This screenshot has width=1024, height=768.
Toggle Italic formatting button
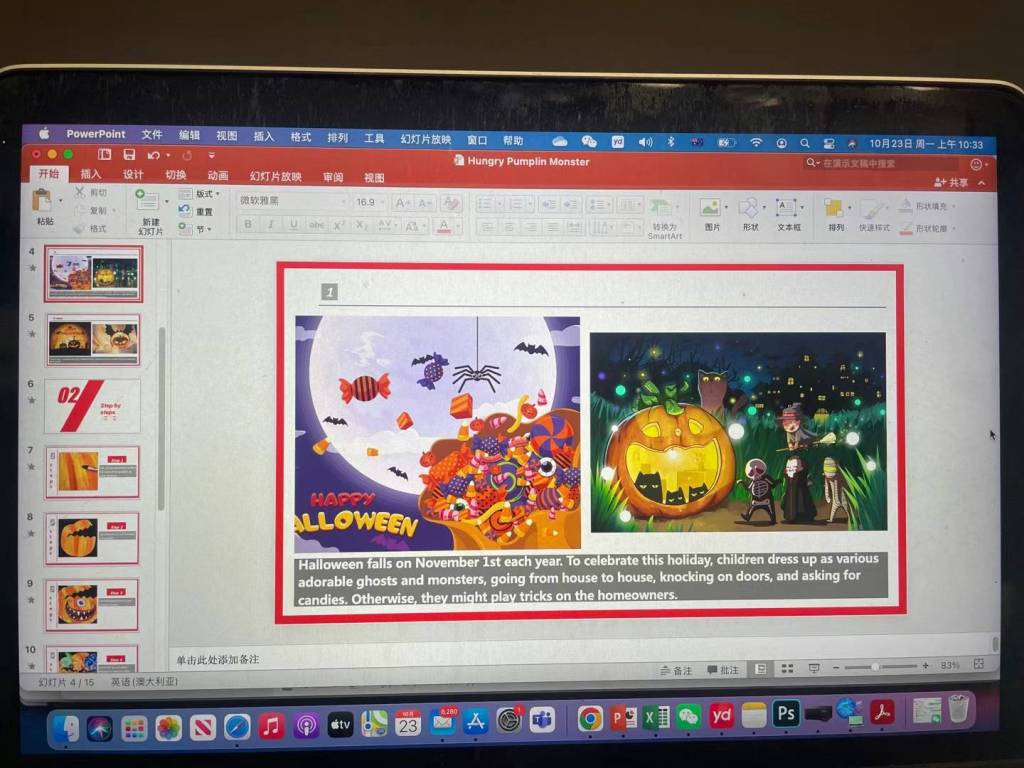(270, 225)
